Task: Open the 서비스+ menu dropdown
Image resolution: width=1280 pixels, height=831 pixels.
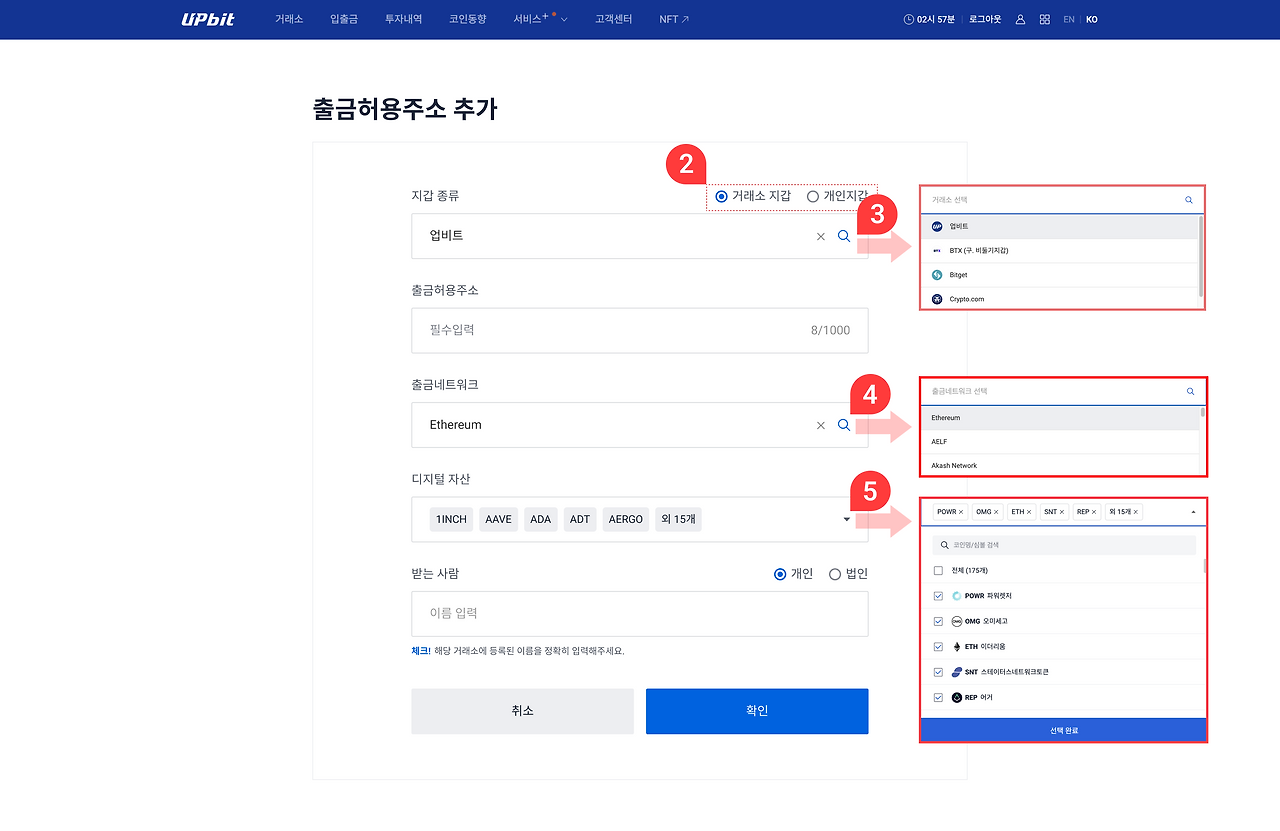Action: pyautogui.click(x=540, y=19)
